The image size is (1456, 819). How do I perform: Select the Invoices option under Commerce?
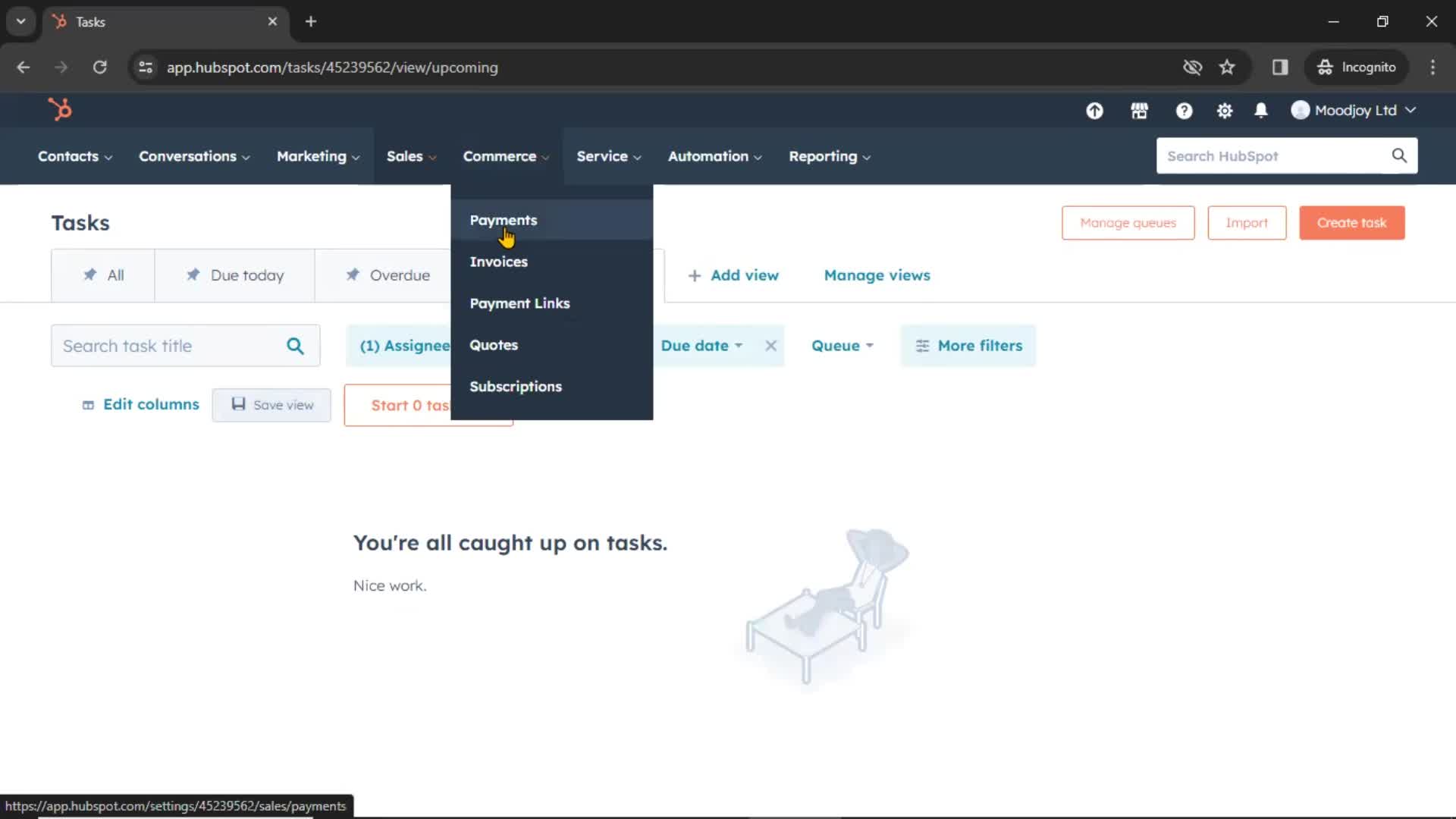point(498,261)
